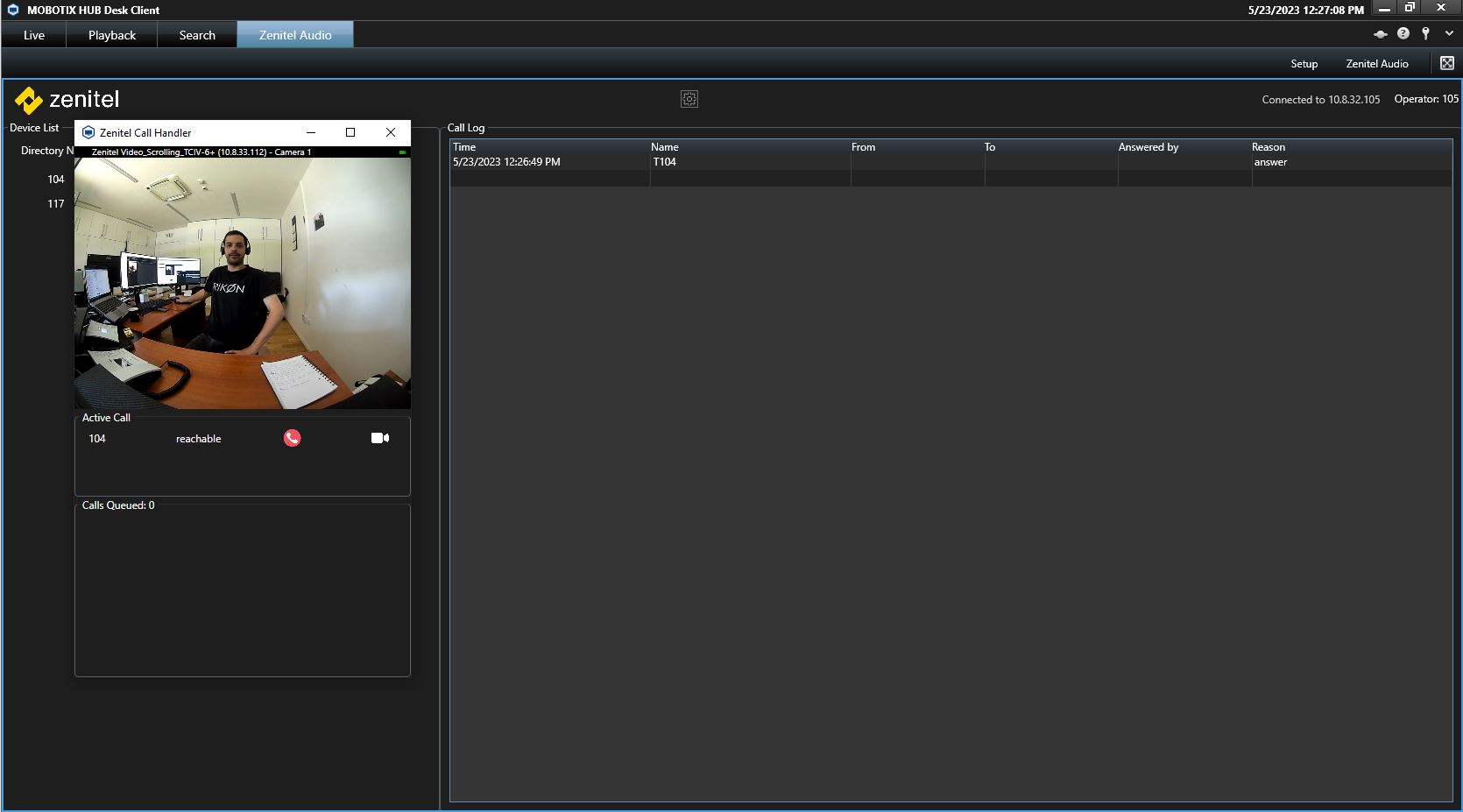
Task: Click the Zenitel Audio toolbar button
Action: 1376,64
